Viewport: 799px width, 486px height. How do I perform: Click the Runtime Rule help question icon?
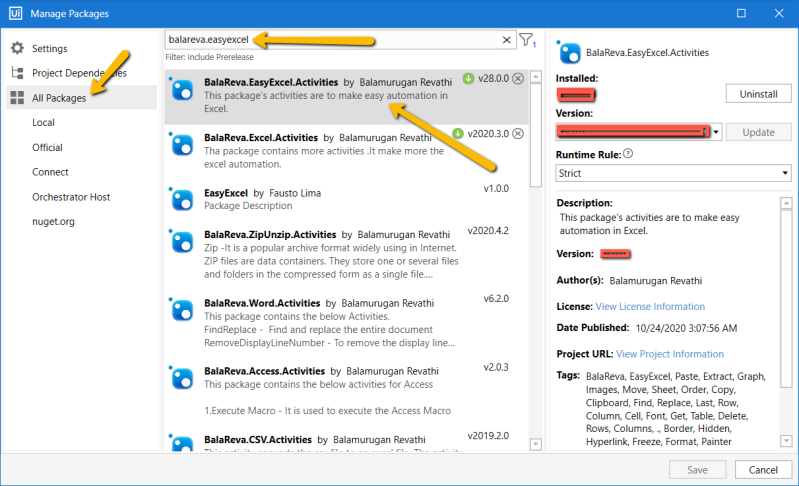pyautogui.click(x=628, y=153)
